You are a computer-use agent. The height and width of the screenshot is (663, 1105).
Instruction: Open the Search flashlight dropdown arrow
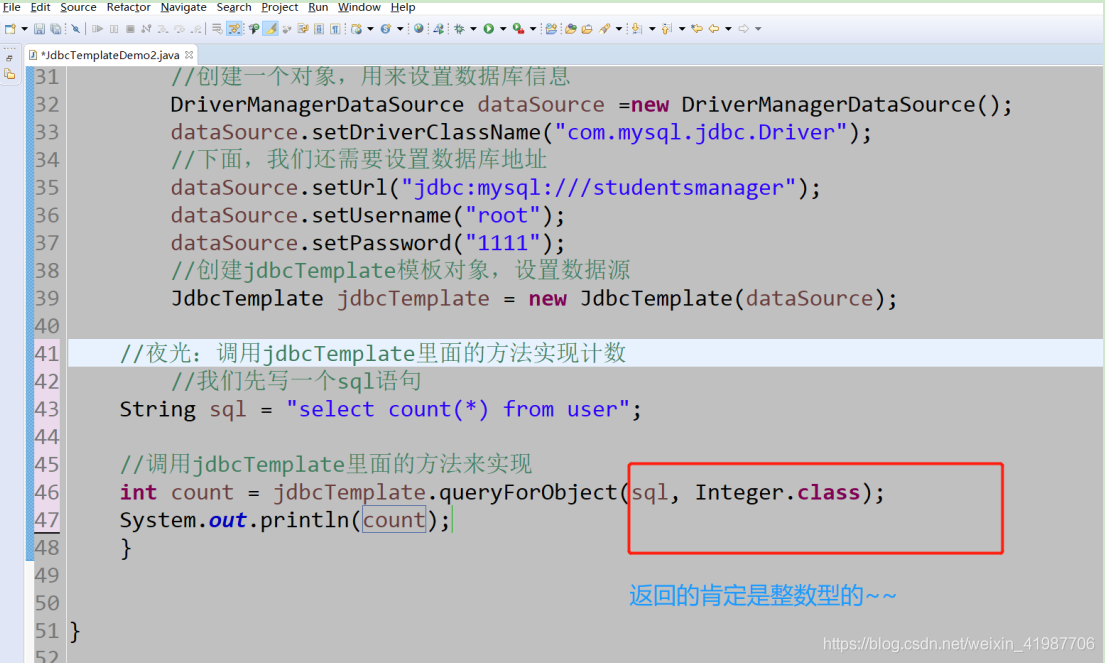pyautogui.click(x=619, y=29)
